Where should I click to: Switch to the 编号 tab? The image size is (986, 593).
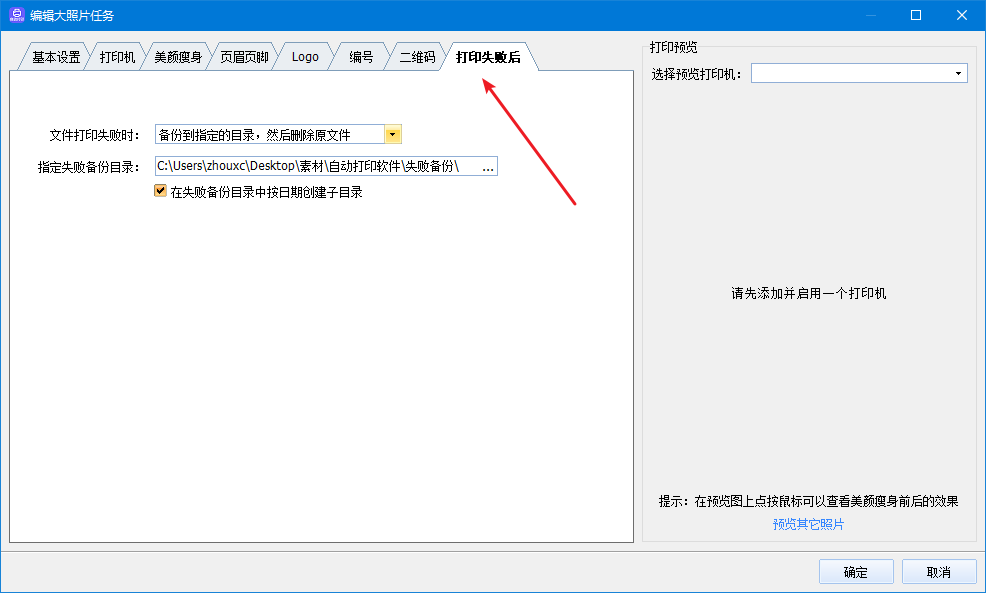point(361,57)
